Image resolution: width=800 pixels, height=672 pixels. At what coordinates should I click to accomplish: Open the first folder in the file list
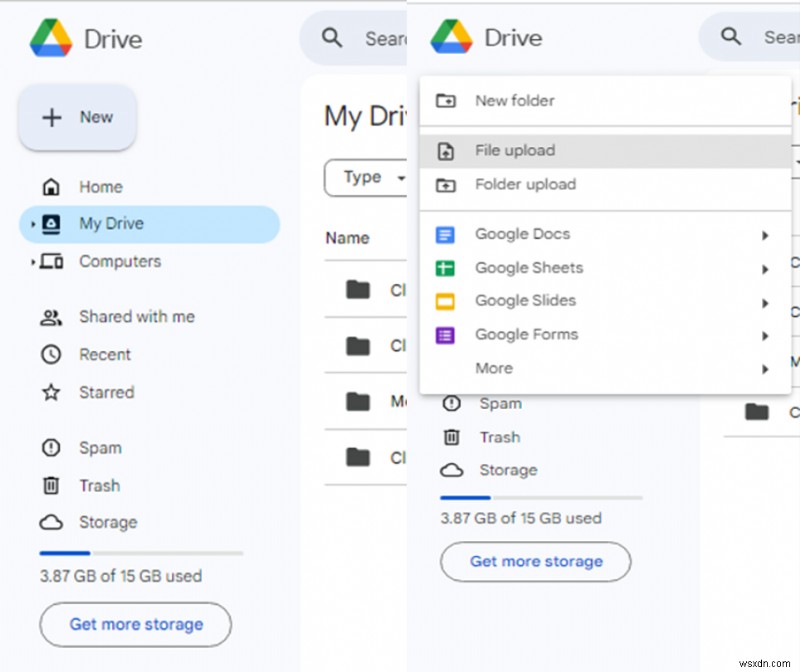(x=365, y=290)
